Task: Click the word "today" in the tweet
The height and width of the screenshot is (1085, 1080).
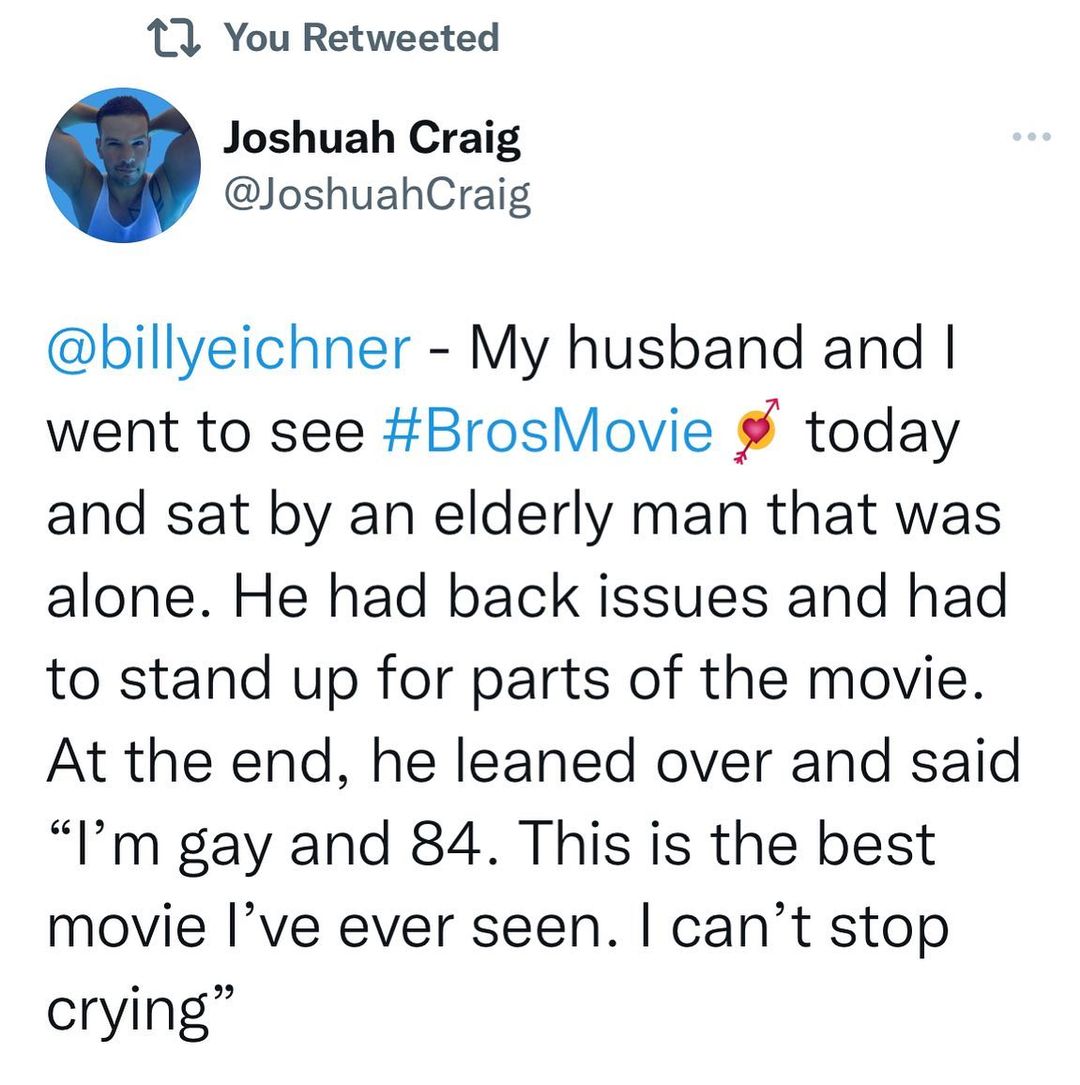Action: 882,432
